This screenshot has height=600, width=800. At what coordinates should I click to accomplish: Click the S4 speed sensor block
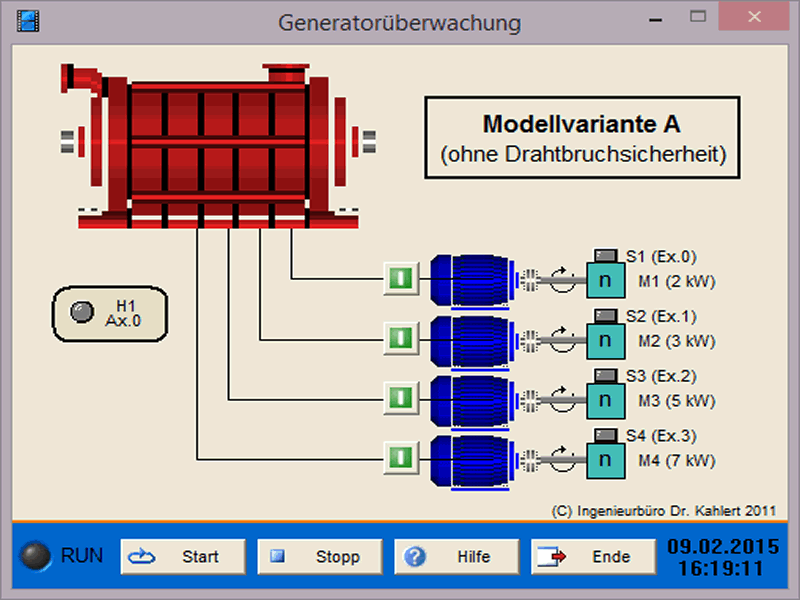[604, 460]
